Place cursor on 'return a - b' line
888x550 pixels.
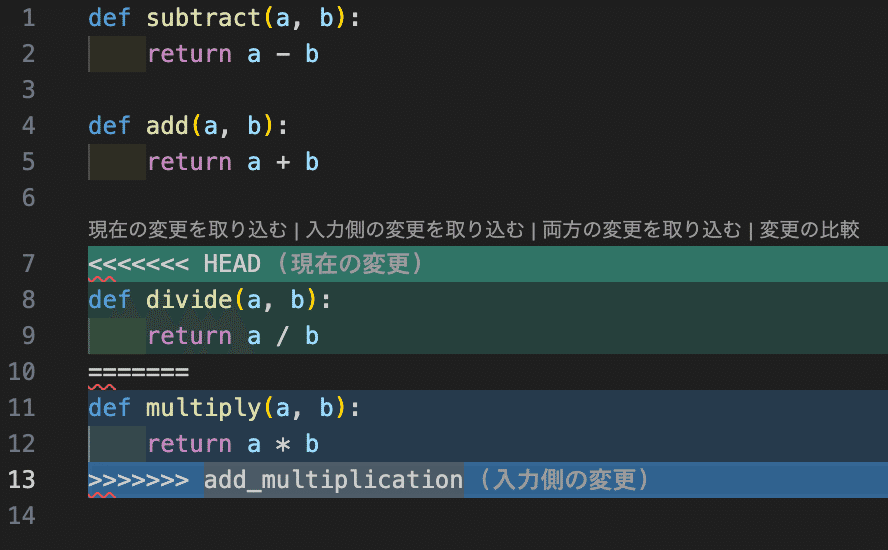pos(488,54)
